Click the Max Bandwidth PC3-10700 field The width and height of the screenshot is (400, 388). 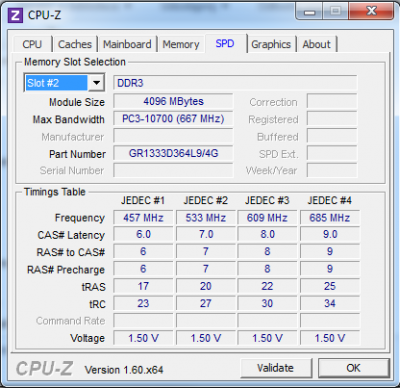click(x=173, y=119)
